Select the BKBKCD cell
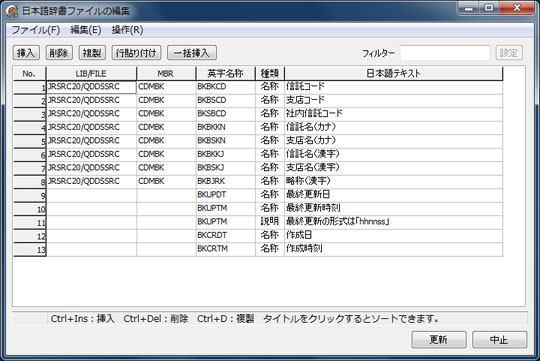Screen dimensions: 540x361 (x=226, y=87)
